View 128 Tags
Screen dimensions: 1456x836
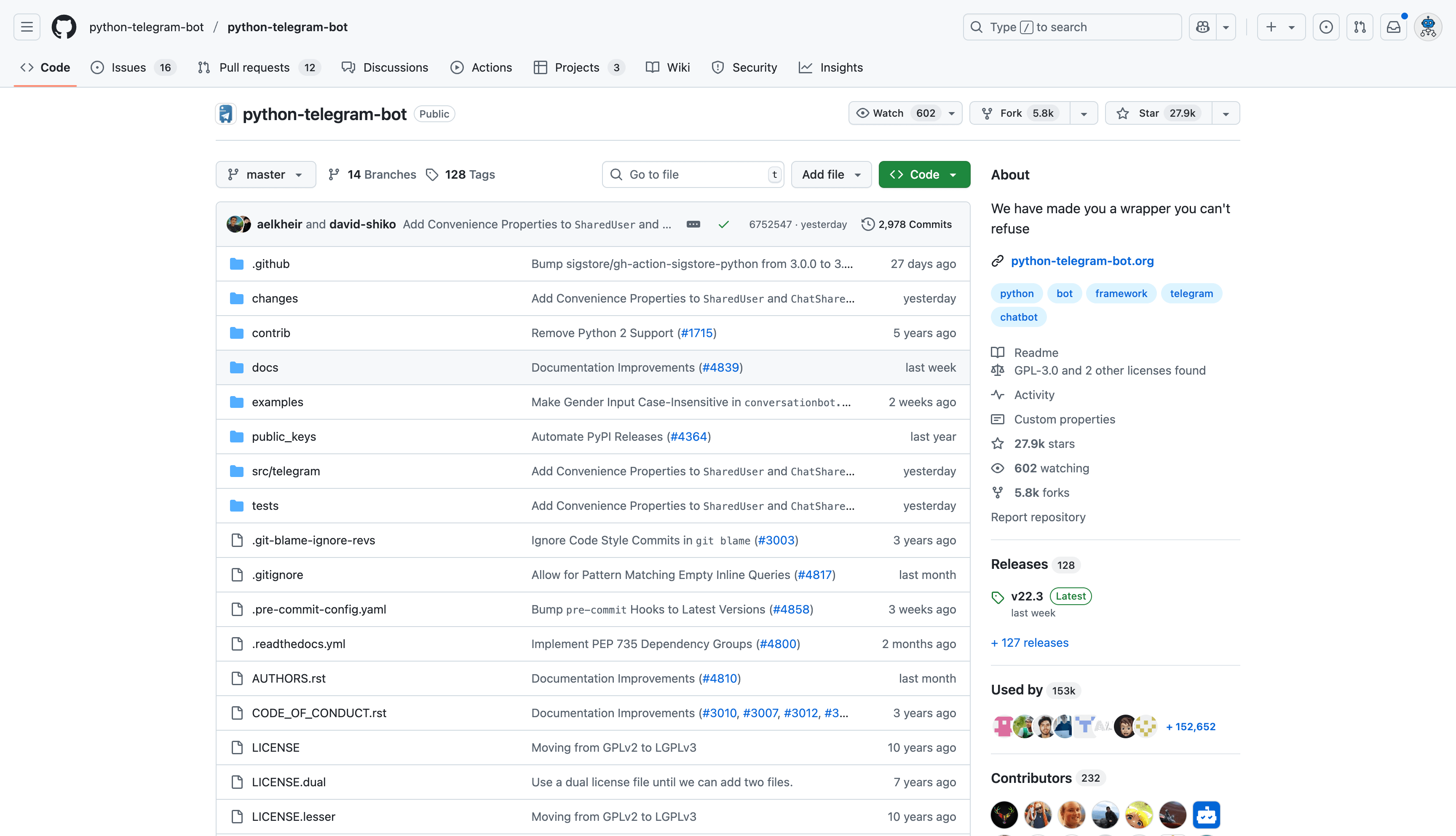pyautogui.click(x=460, y=174)
